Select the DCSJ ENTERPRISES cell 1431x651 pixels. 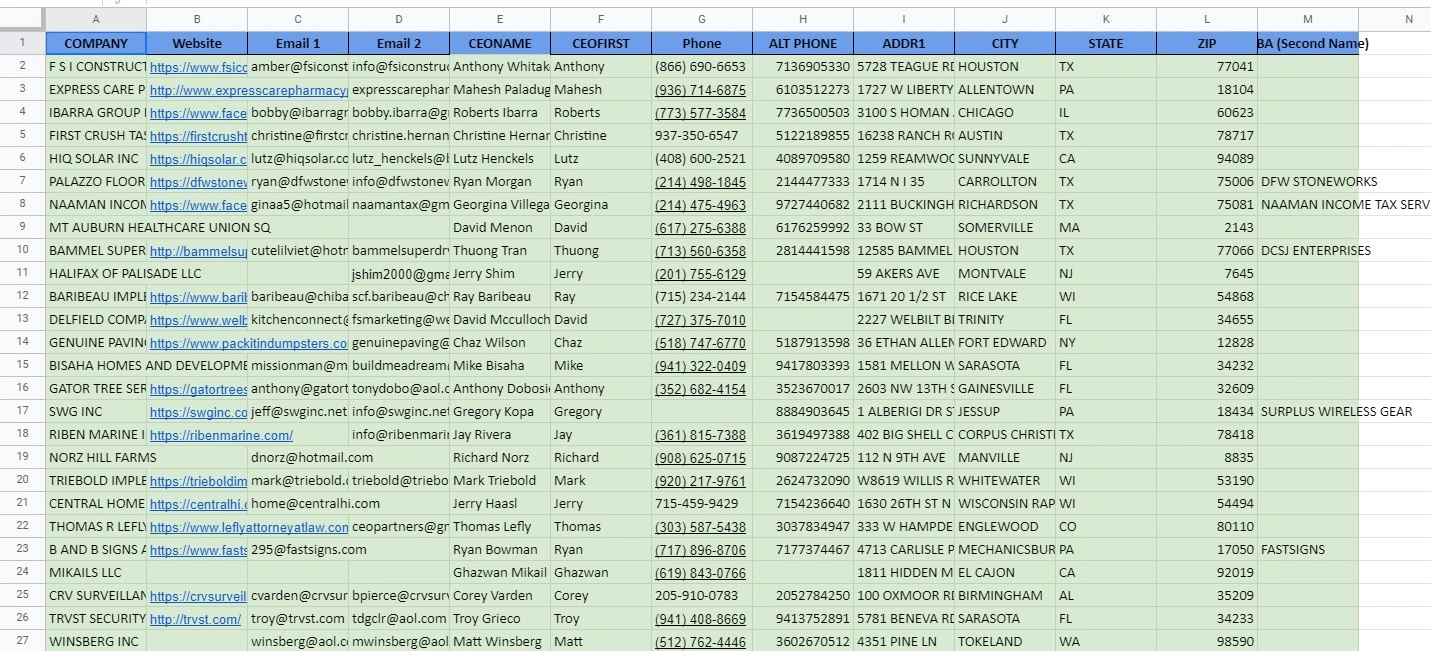point(1308,251)
